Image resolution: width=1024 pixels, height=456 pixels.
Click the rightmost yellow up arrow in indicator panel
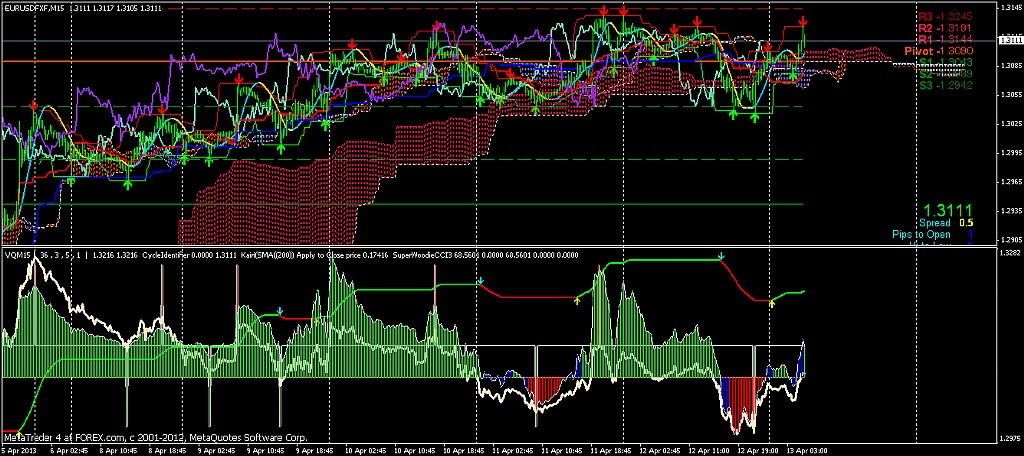[771, 303]
